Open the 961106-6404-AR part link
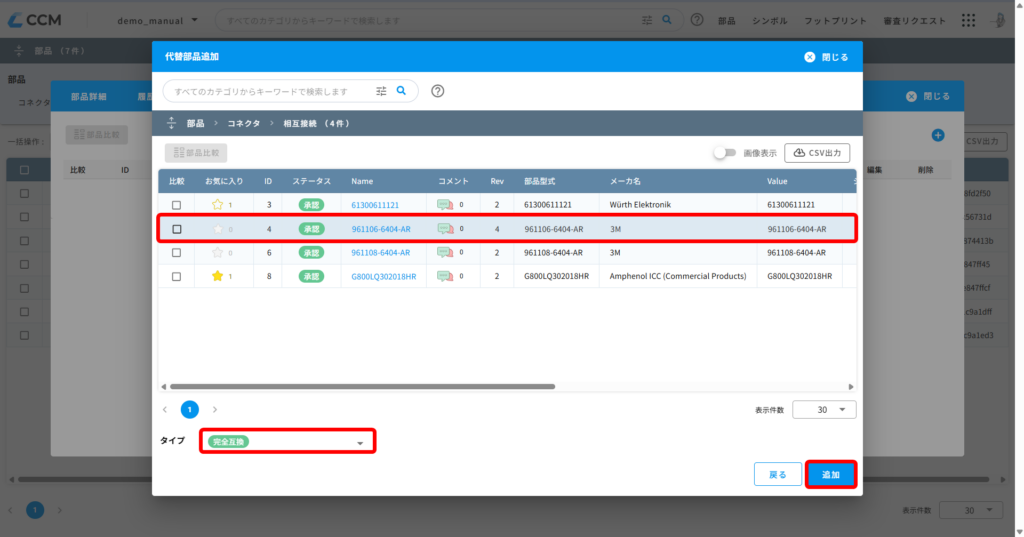 (x=381, y=229)
